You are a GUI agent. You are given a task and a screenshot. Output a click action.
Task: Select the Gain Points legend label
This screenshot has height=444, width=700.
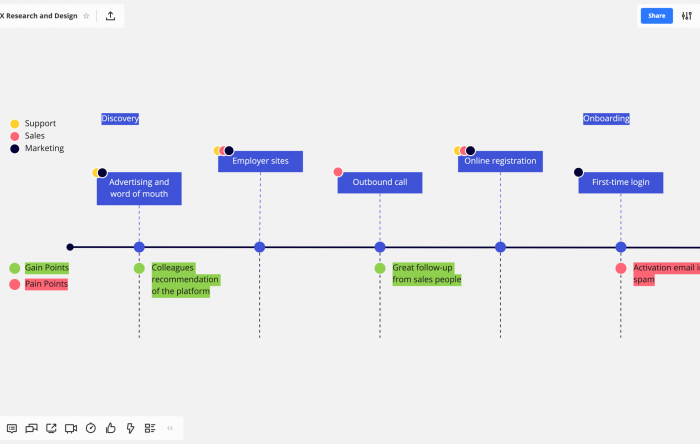pos(47,268)
